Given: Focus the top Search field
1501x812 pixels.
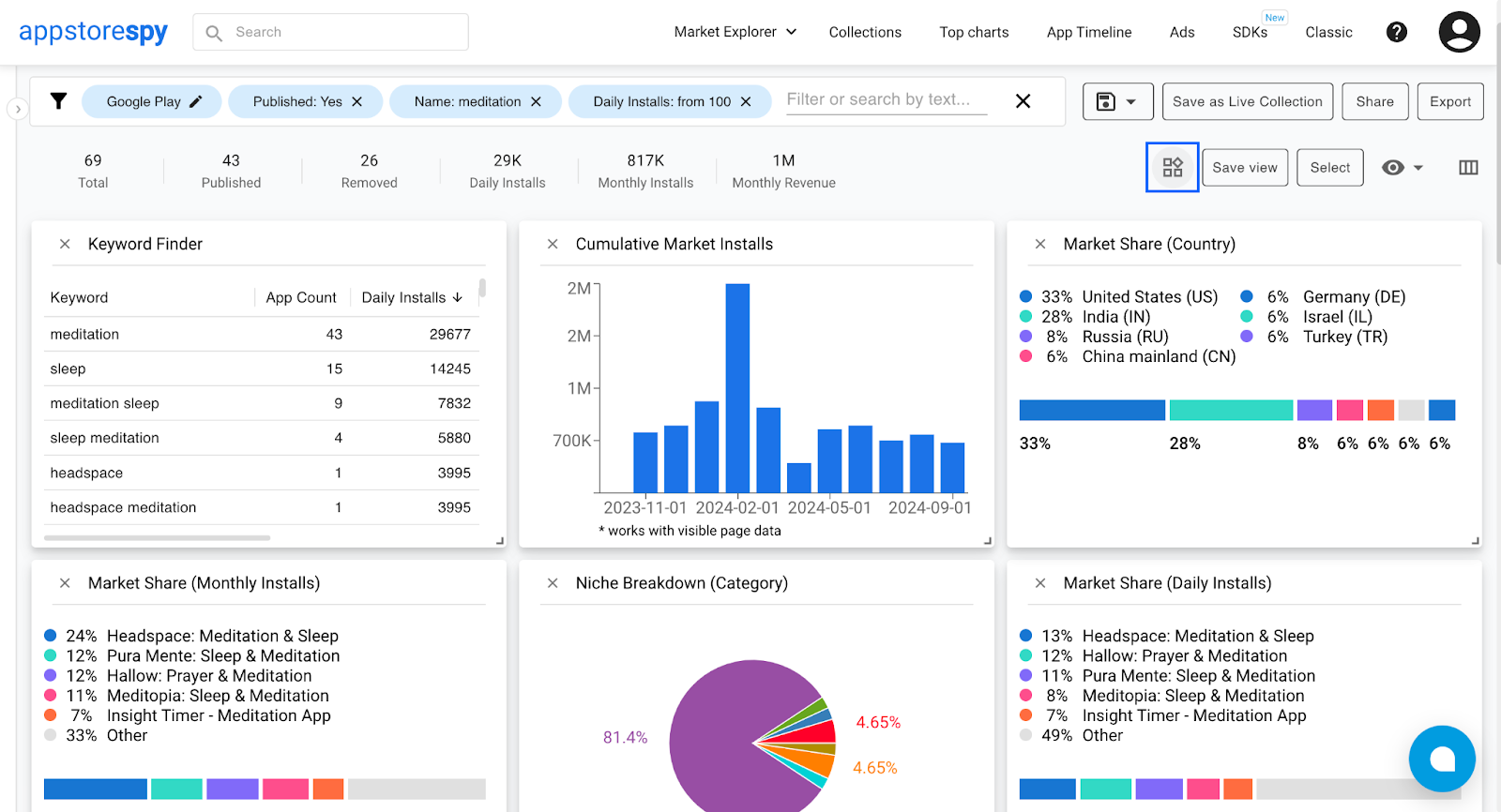Looking at the screenshot, I should point(330,32).
